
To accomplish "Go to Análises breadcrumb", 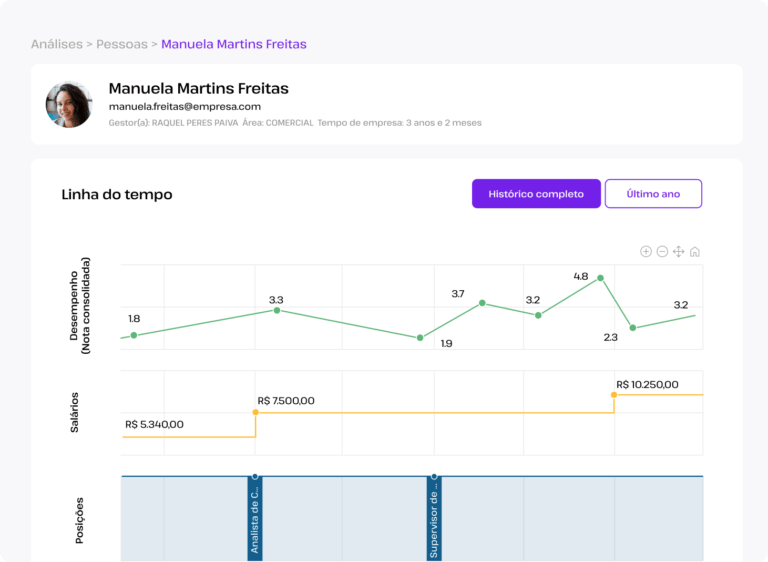I will tap(57, 44).
